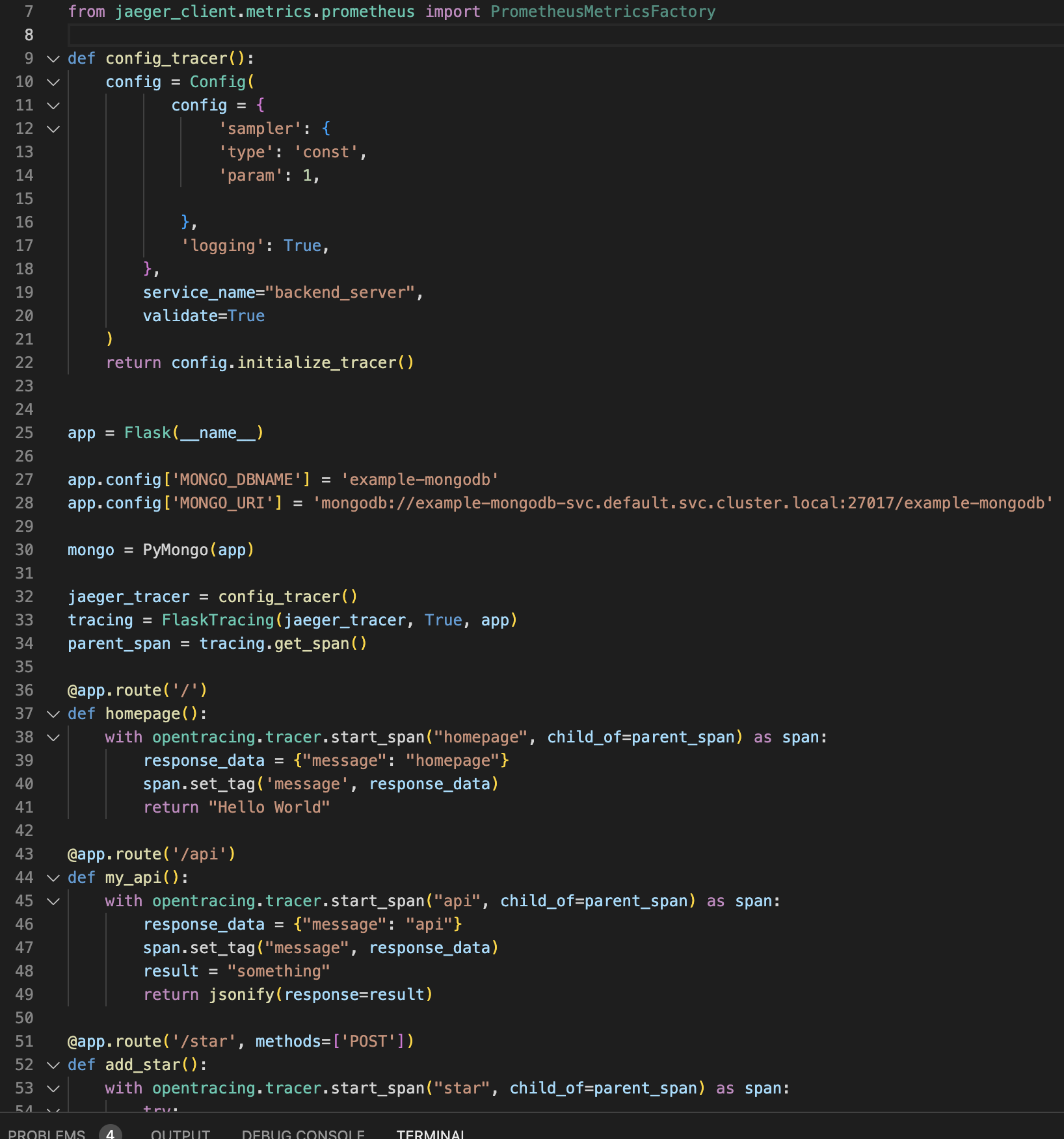Click config.initialize_tracer() on line 22

pos(292,363)
